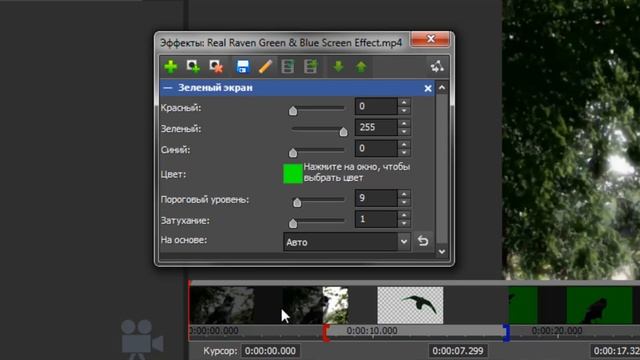Click the Пороговый уровень field showing 9

tap(376, 198)
